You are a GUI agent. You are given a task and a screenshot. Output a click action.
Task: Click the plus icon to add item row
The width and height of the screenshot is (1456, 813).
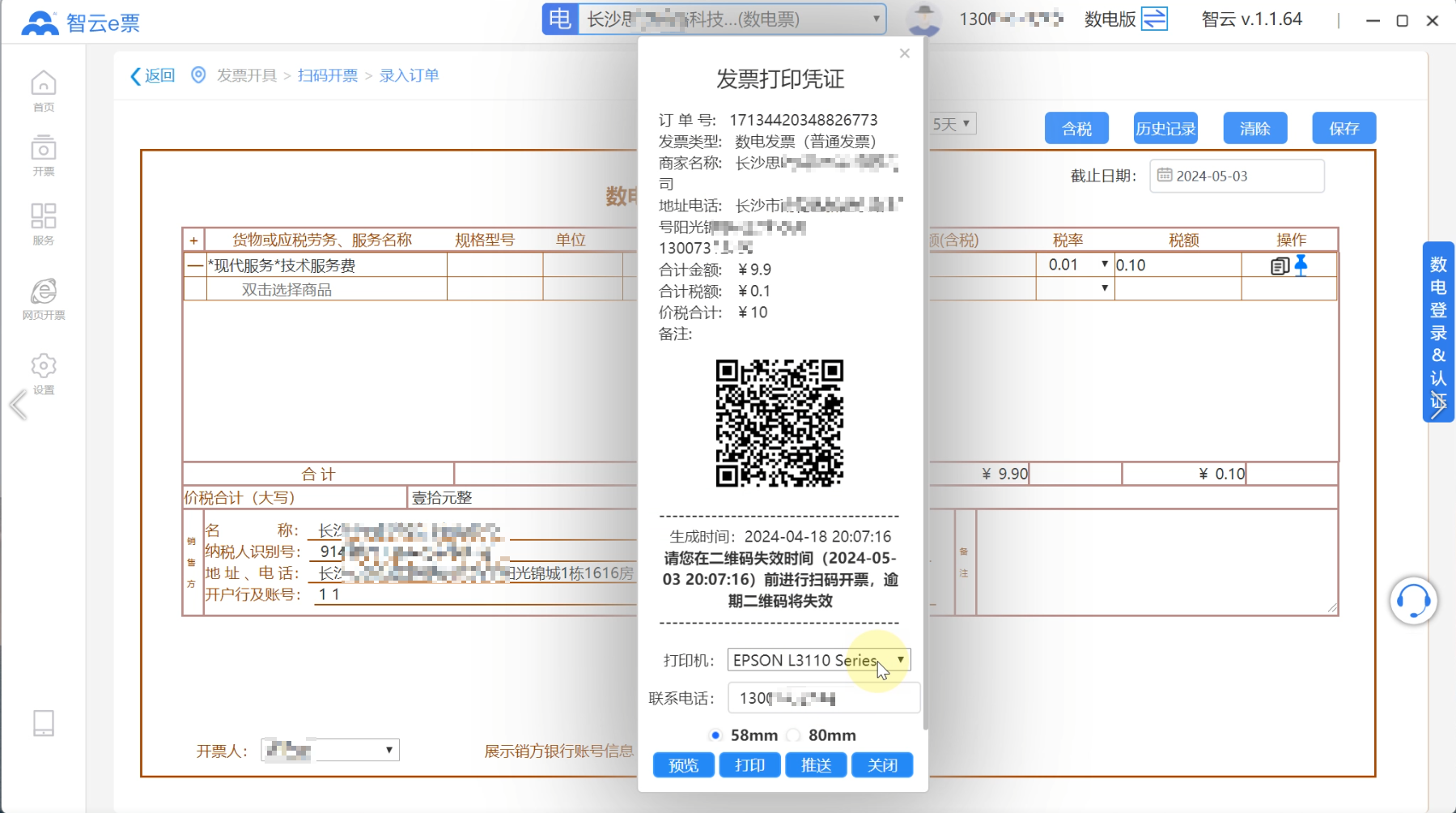tap(193, 240)
